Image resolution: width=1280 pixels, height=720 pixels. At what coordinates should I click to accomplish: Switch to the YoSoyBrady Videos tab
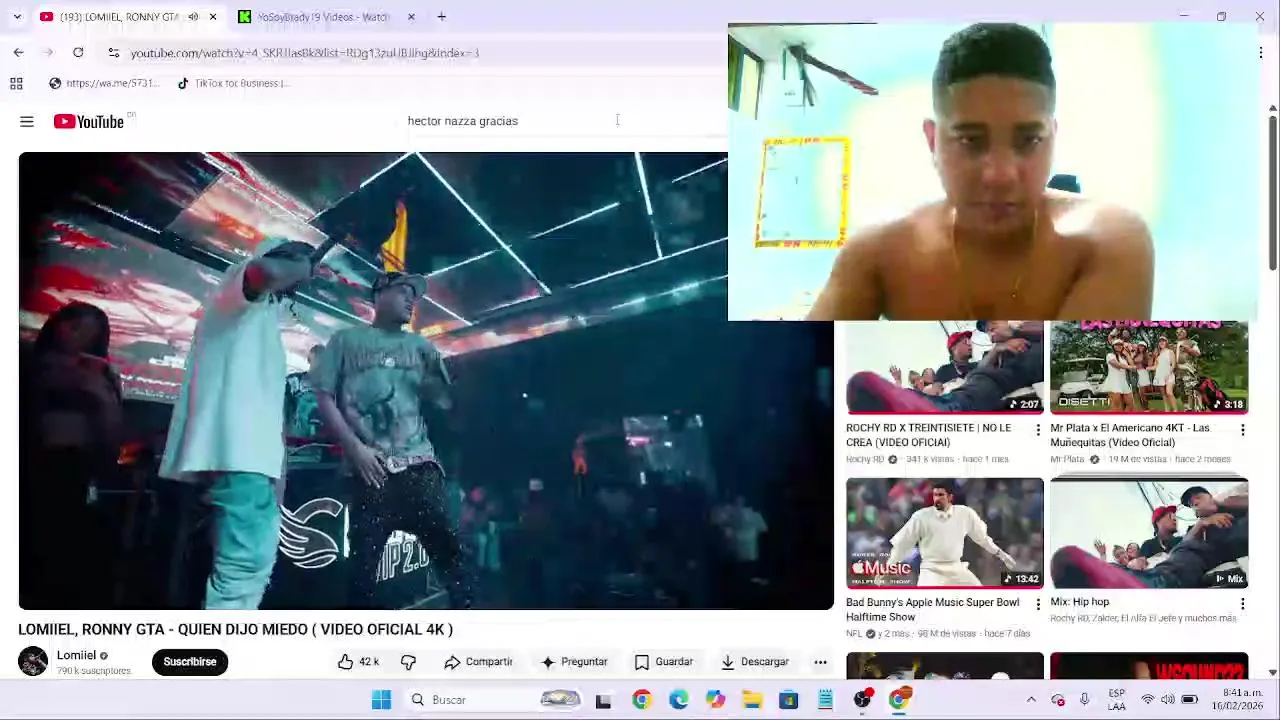322,17
